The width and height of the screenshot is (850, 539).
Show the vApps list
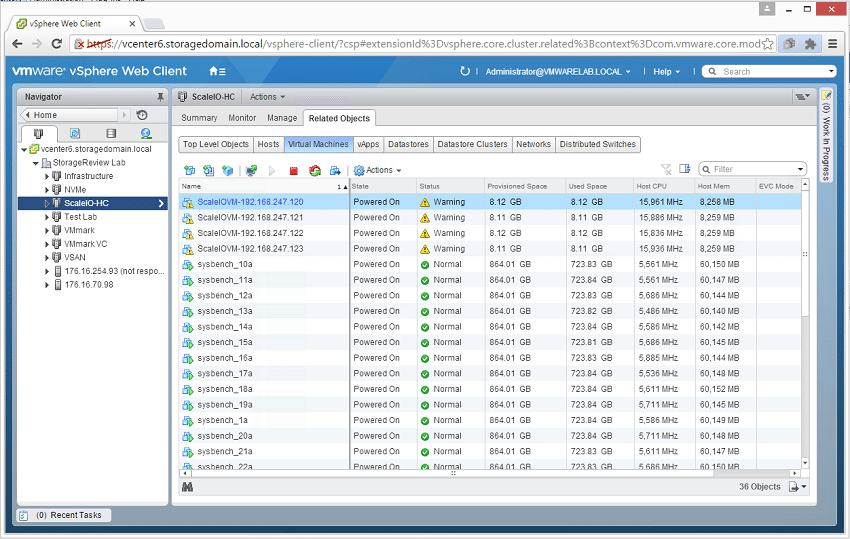(368, 144)
